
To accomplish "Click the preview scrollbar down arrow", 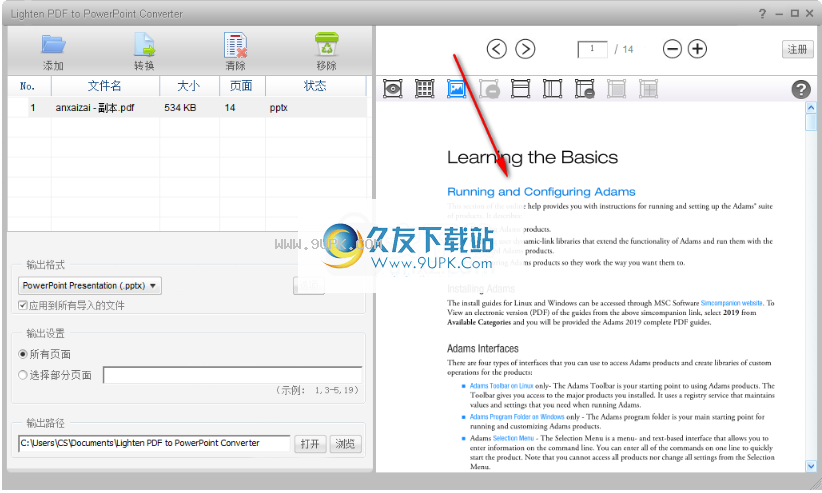I will 811,466.
